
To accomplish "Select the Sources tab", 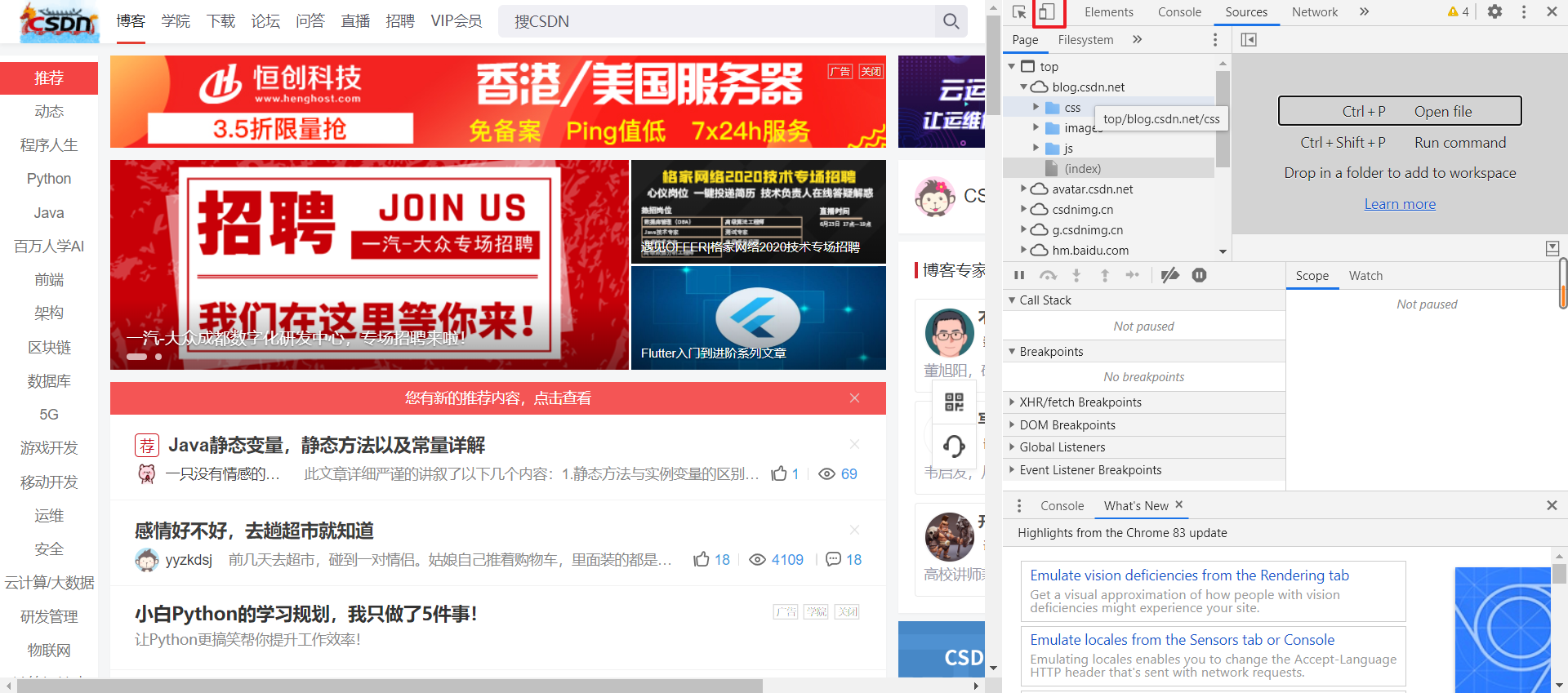I will pyautogui.click(x=1246, y=12).
